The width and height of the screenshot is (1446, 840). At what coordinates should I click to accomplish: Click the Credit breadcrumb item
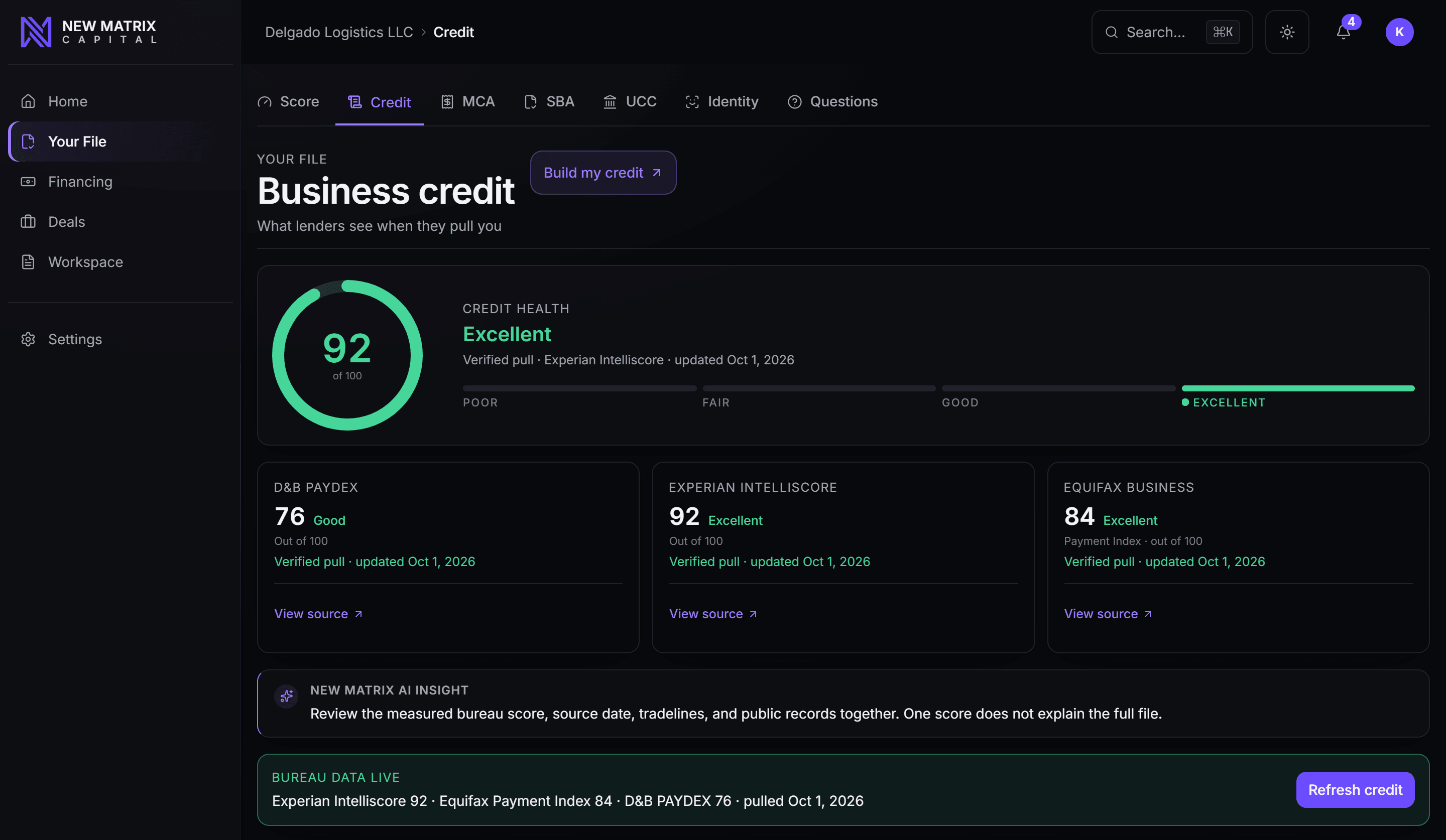point(453,32)
